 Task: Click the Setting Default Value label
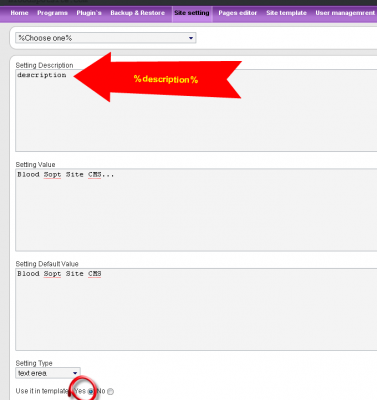tap(47, 264)
